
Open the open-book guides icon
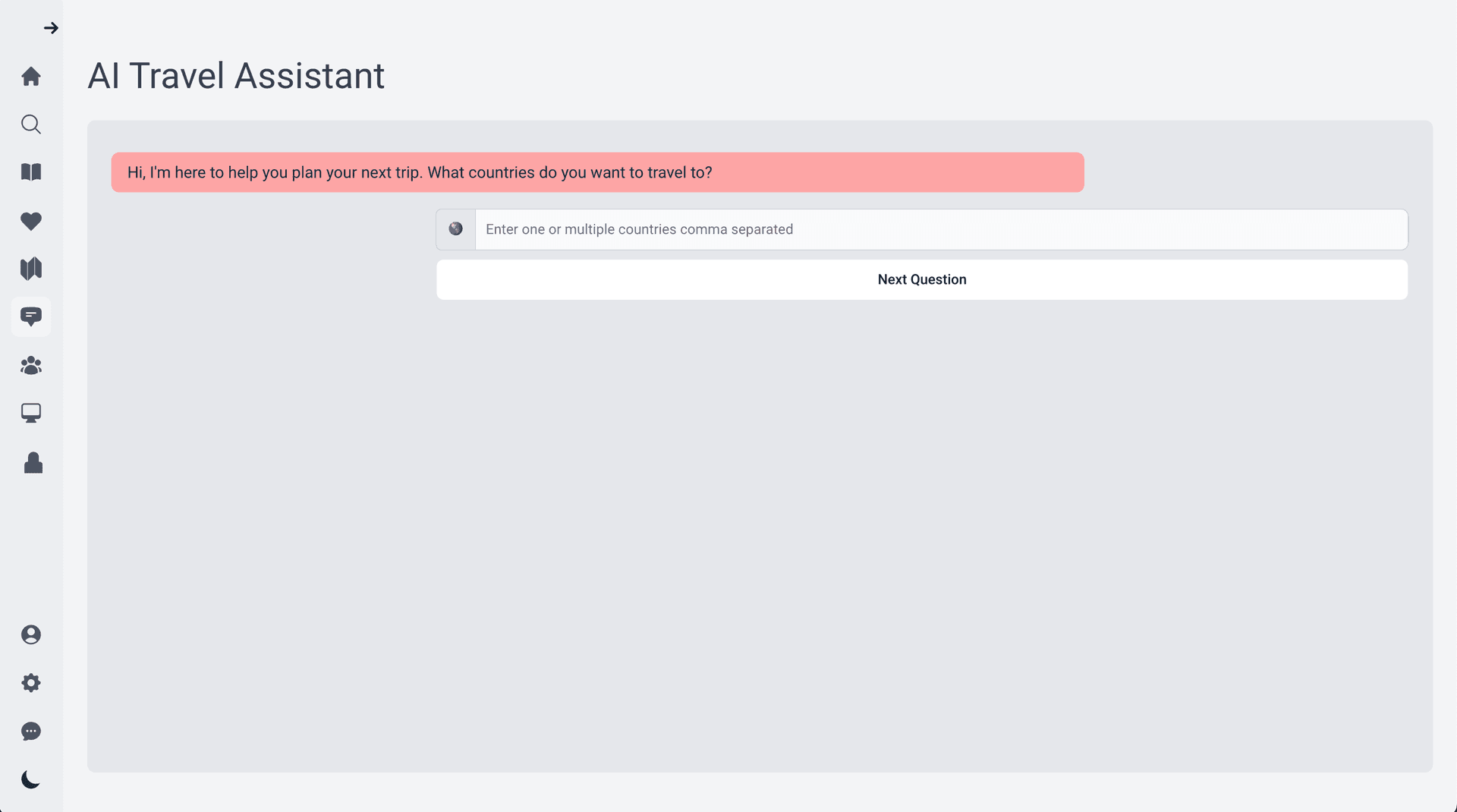click(31, 172)
